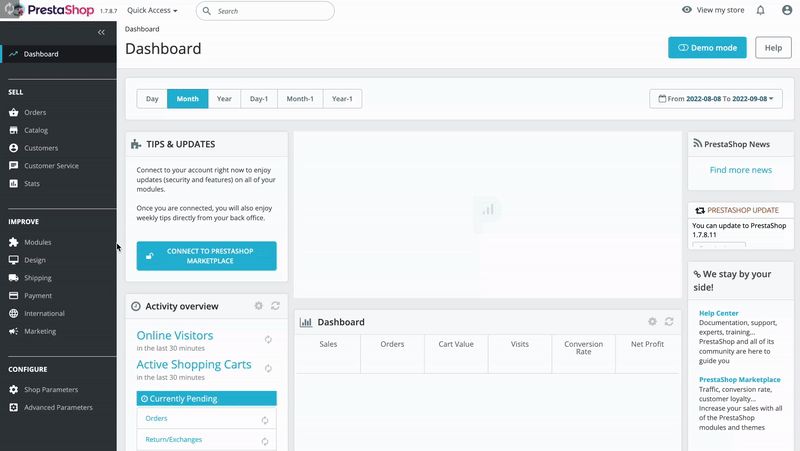Click the Design monitor icon

14,260
